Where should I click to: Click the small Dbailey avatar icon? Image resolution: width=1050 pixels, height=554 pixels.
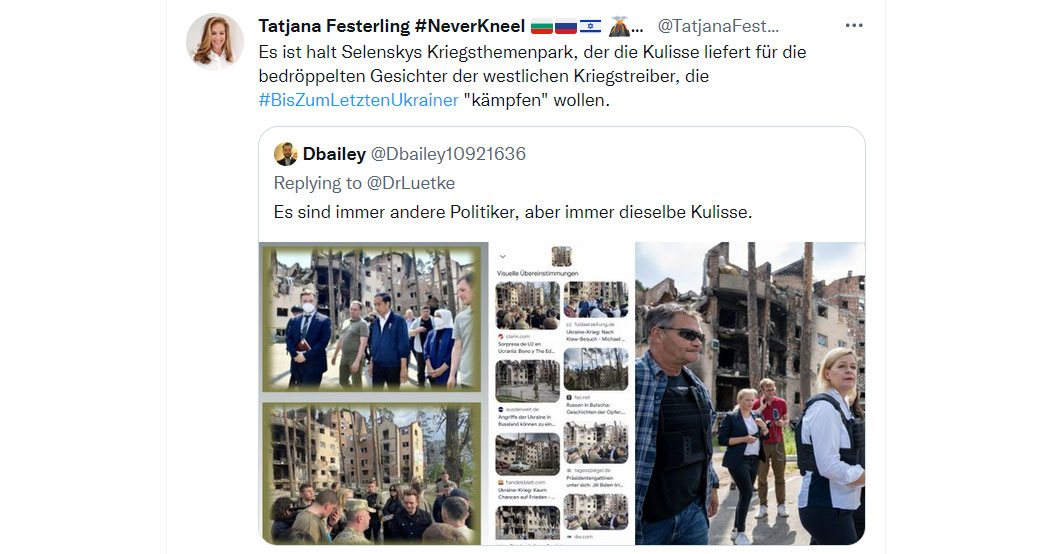285,153
